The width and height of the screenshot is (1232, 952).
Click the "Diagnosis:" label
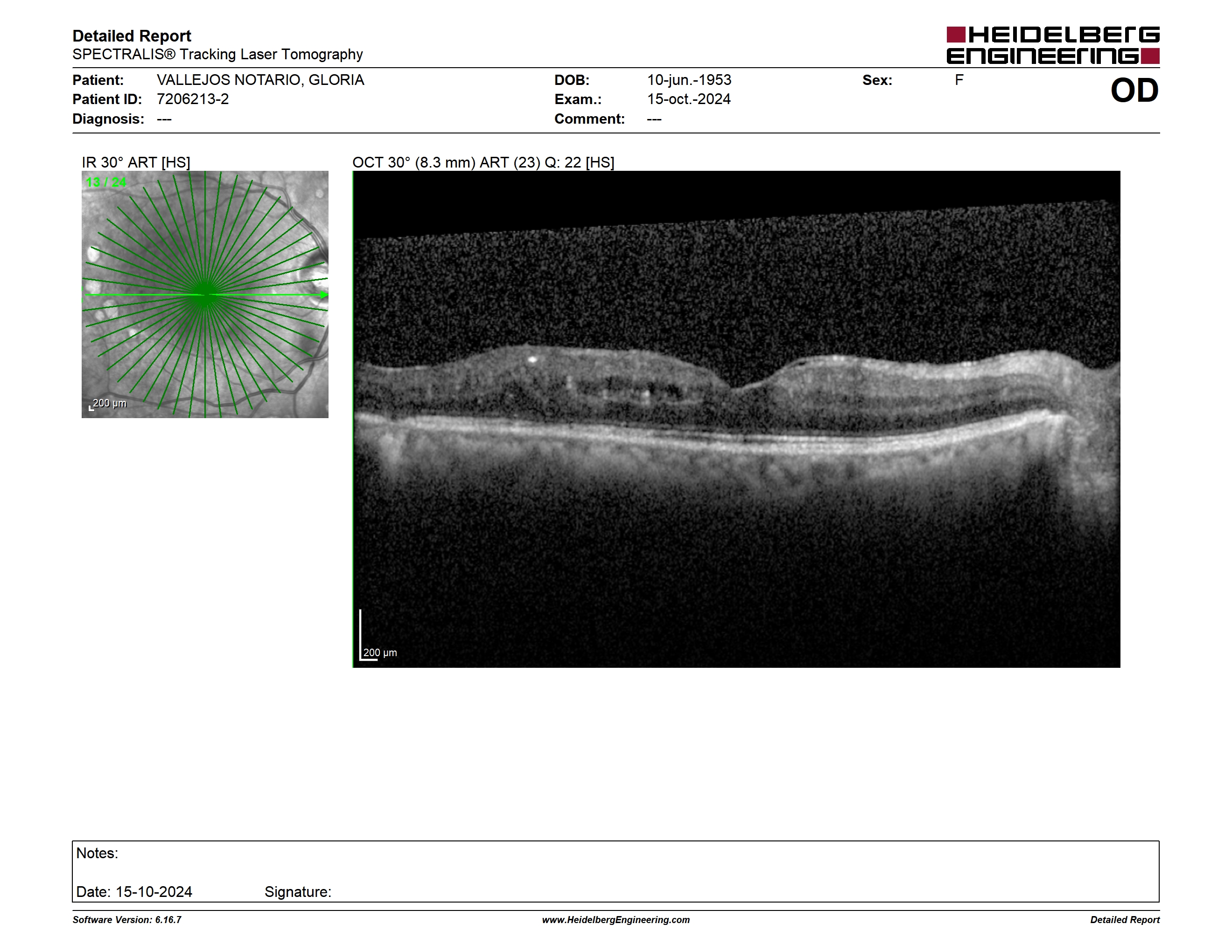[x=108, y=119]
